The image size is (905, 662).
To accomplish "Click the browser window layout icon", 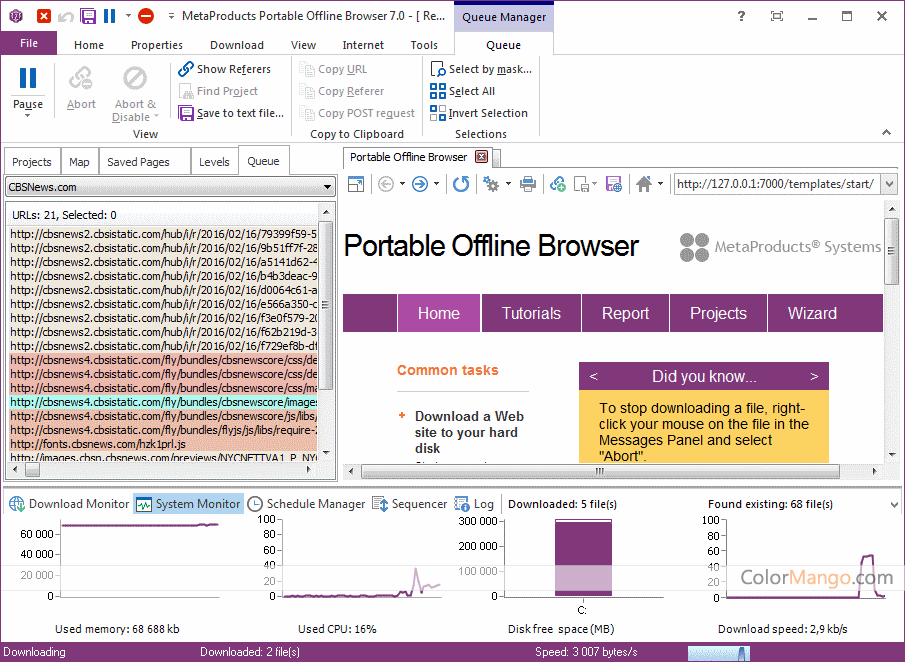I will [356, 184].
